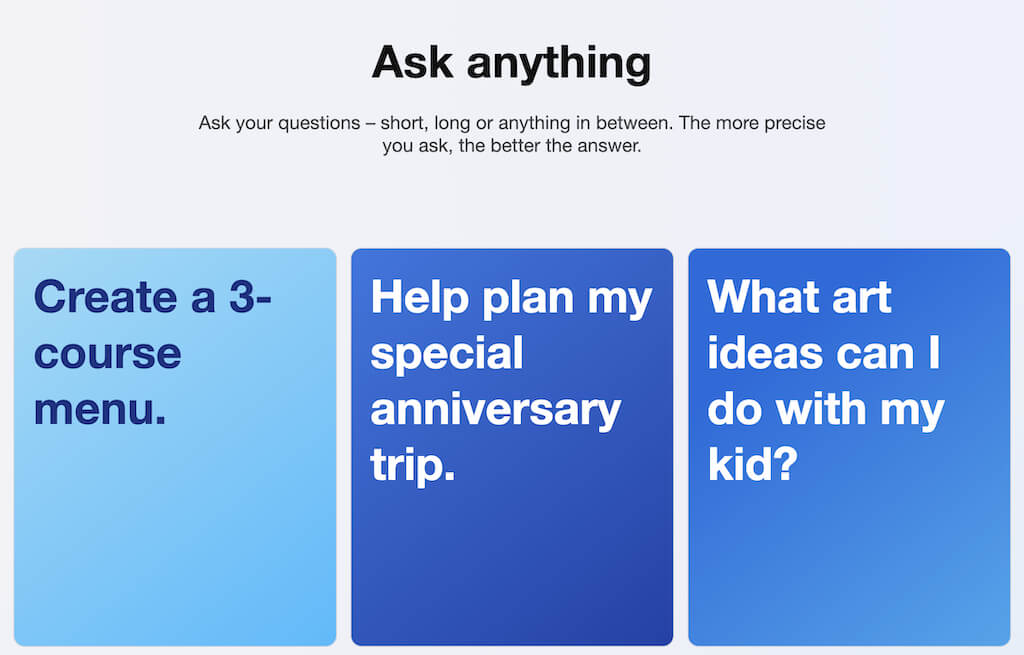Click the subtitle line starting "Ask your questions"
This screenshot has width=1024, height=655.
[x=511, y=124]
